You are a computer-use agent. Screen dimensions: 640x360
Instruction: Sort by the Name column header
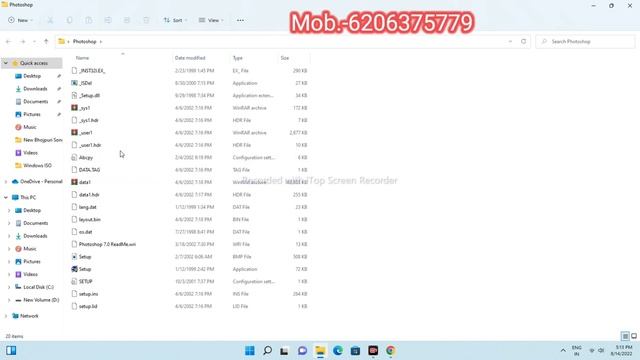[x=82, y=58]
